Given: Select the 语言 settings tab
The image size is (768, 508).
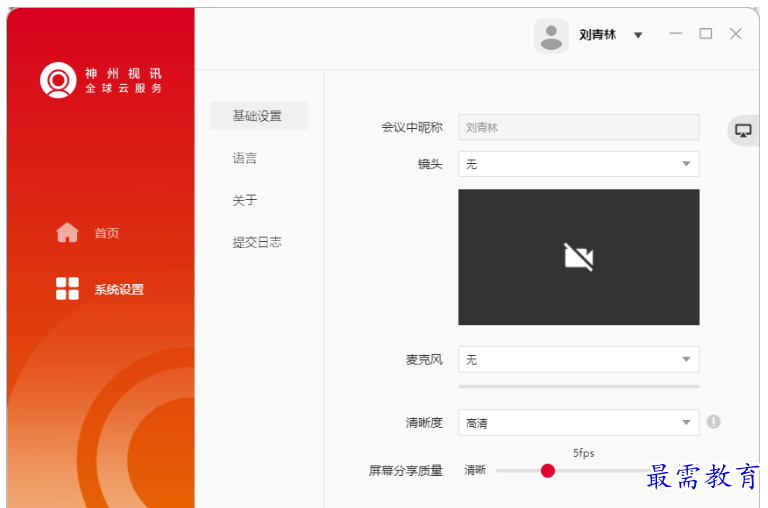Looking at the screenshot, I should coord(244,158).
